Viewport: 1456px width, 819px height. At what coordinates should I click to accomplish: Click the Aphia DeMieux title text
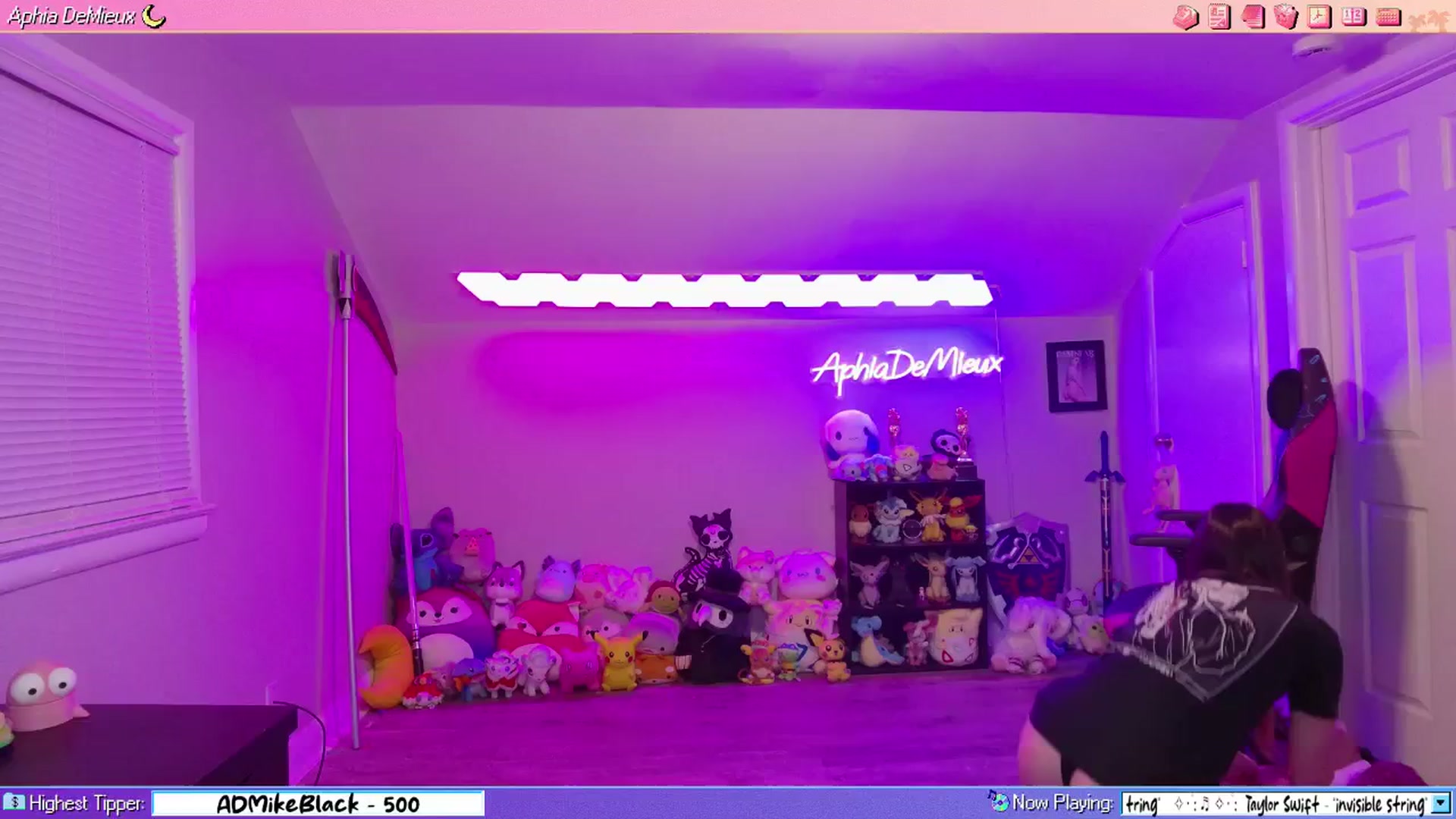pos(72,16)
